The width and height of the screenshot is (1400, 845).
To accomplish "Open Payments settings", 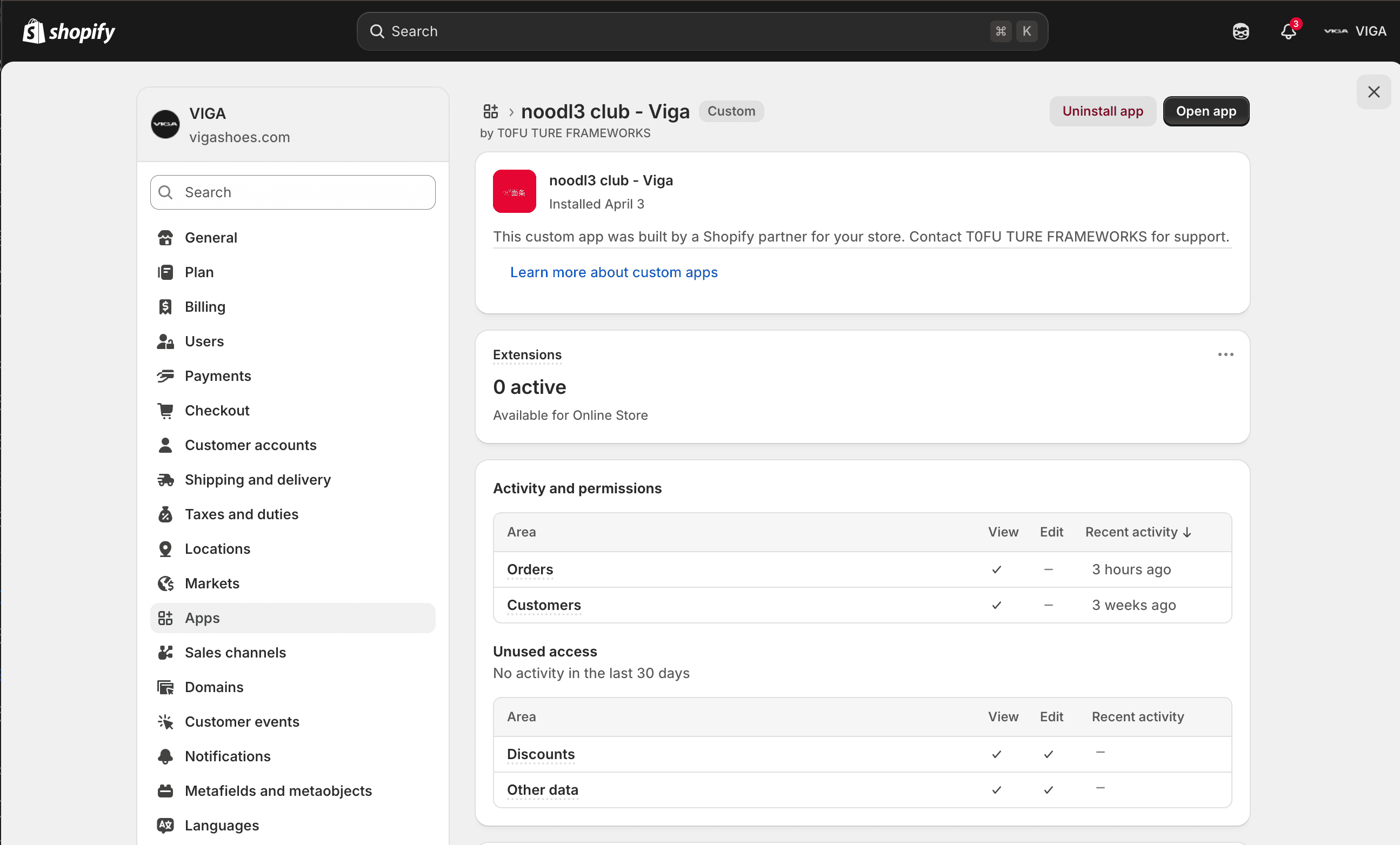I will tap(292, 376).
